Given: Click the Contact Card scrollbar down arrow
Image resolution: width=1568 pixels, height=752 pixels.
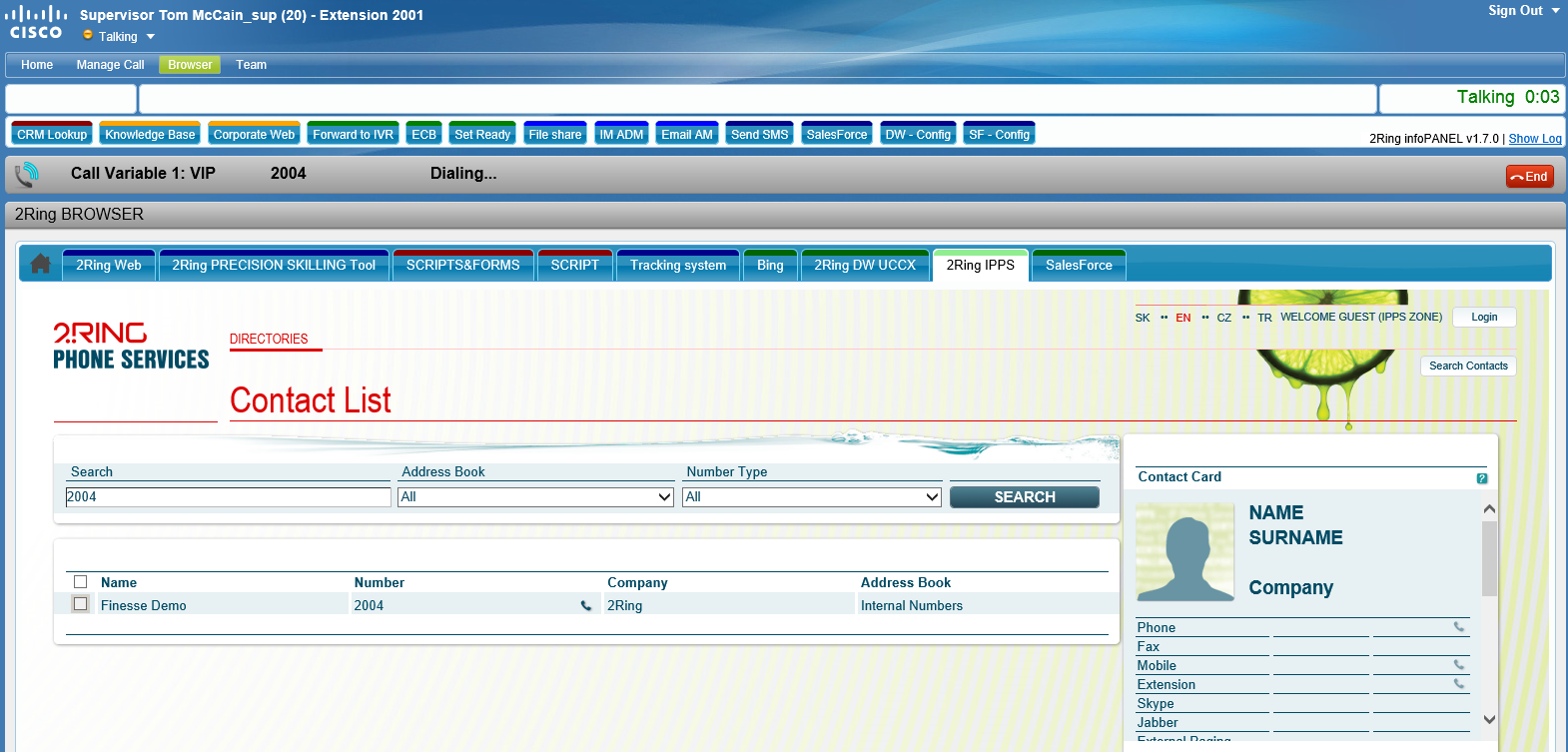Looking at the screenshot, I should click(1489, 719).
